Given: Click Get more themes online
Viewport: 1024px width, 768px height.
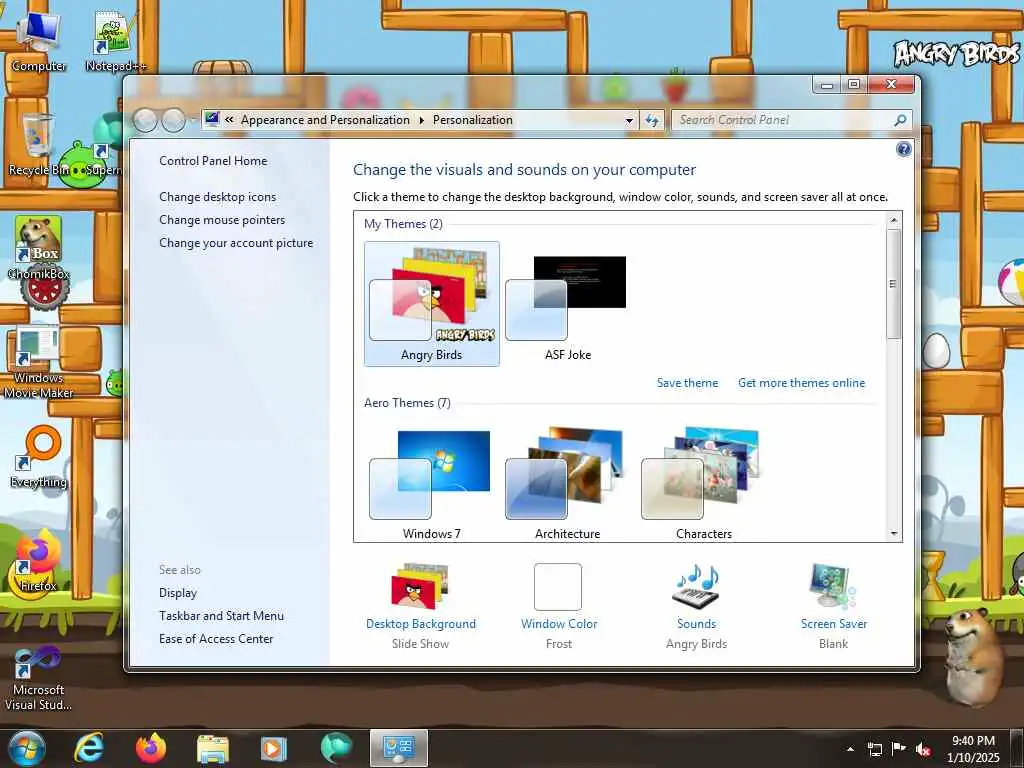Looking at the screenshot, I should pos(801,383).
